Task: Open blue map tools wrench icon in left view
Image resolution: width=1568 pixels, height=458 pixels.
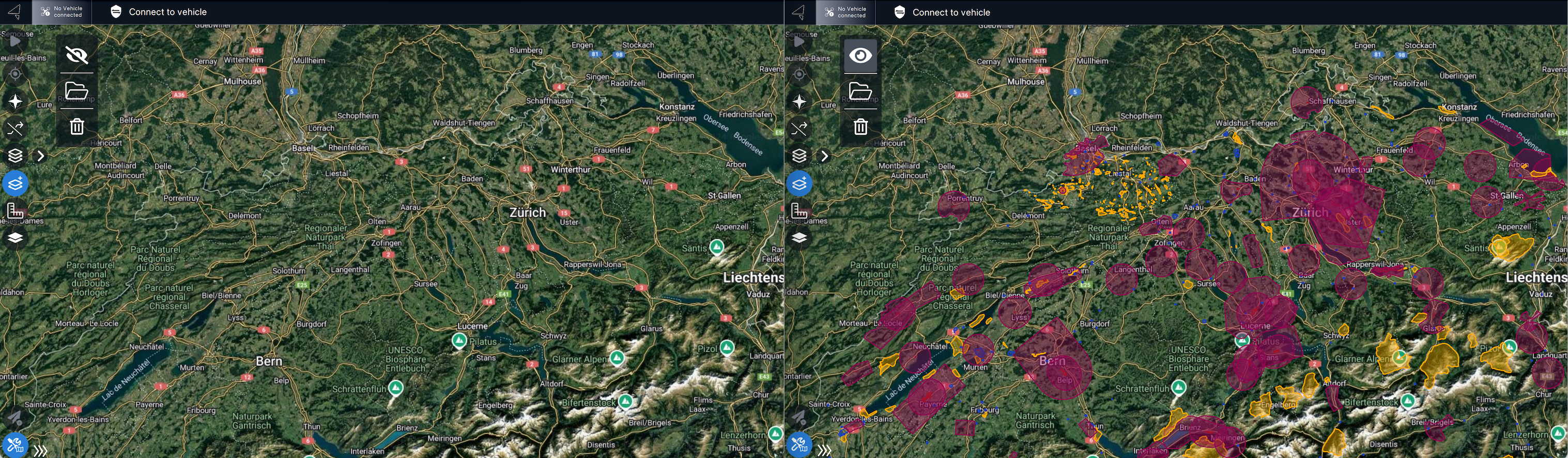Action: click(x=14, y=445)
